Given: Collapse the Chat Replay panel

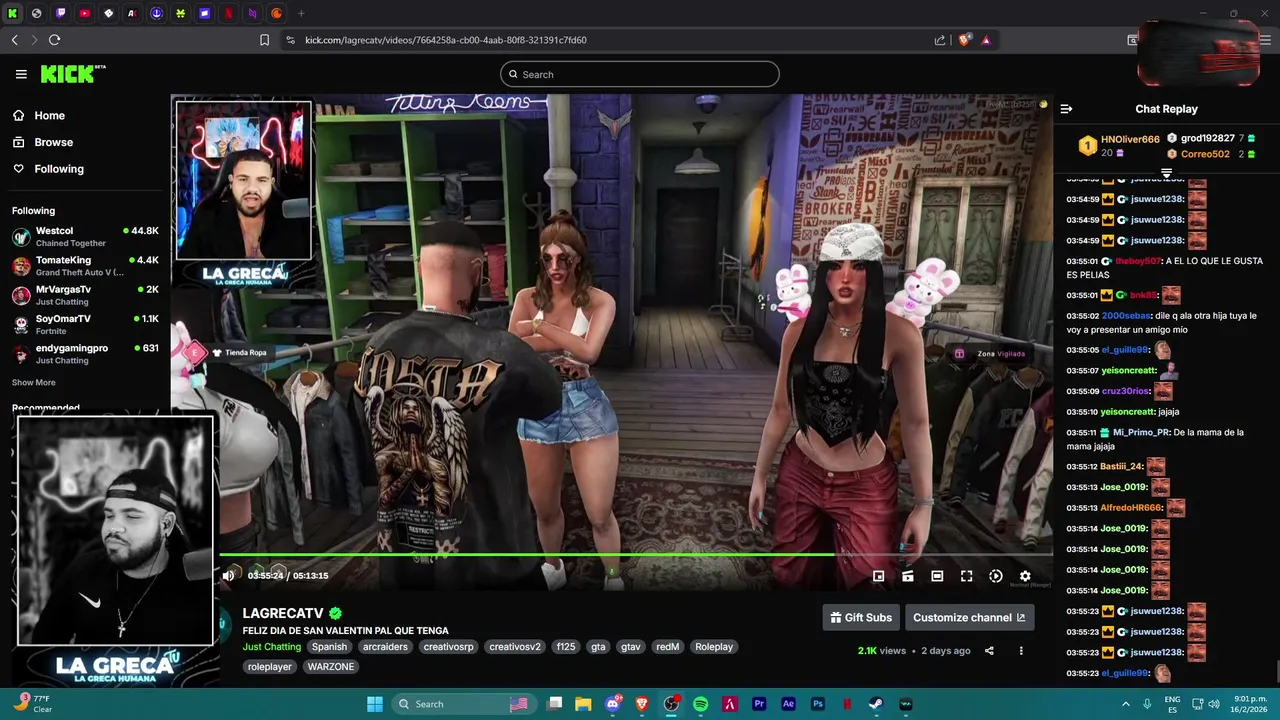Looking at the screenshot, I should pyautogui.click(x=1066, y=109).
